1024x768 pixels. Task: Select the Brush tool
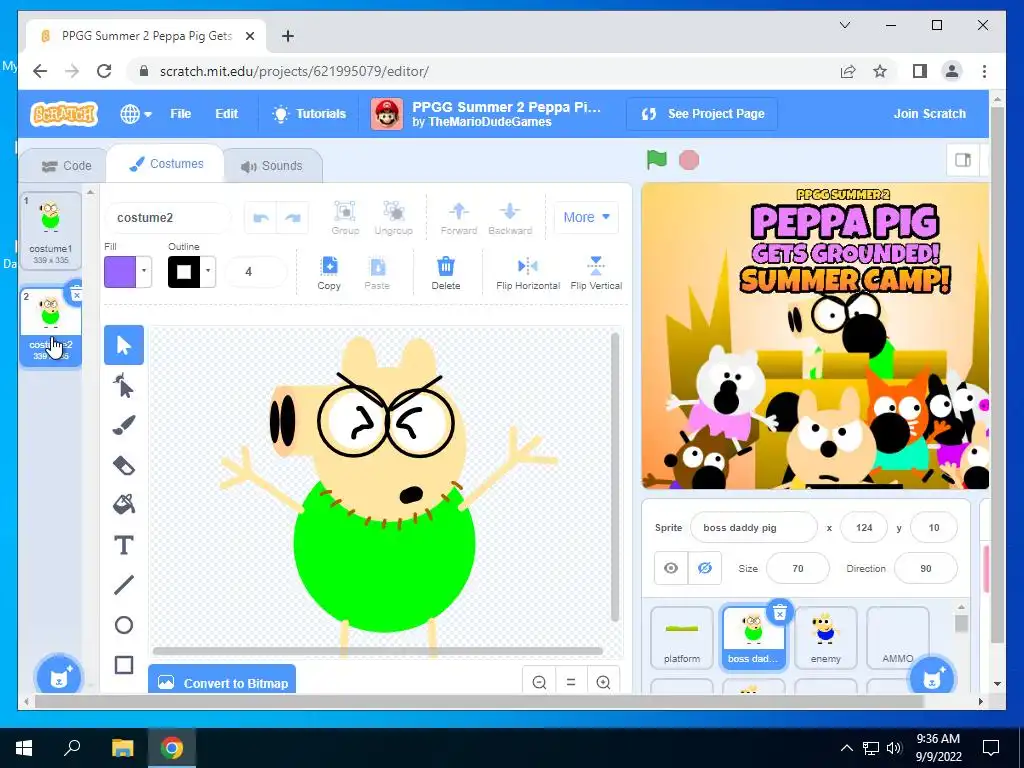tap(124, 425)
